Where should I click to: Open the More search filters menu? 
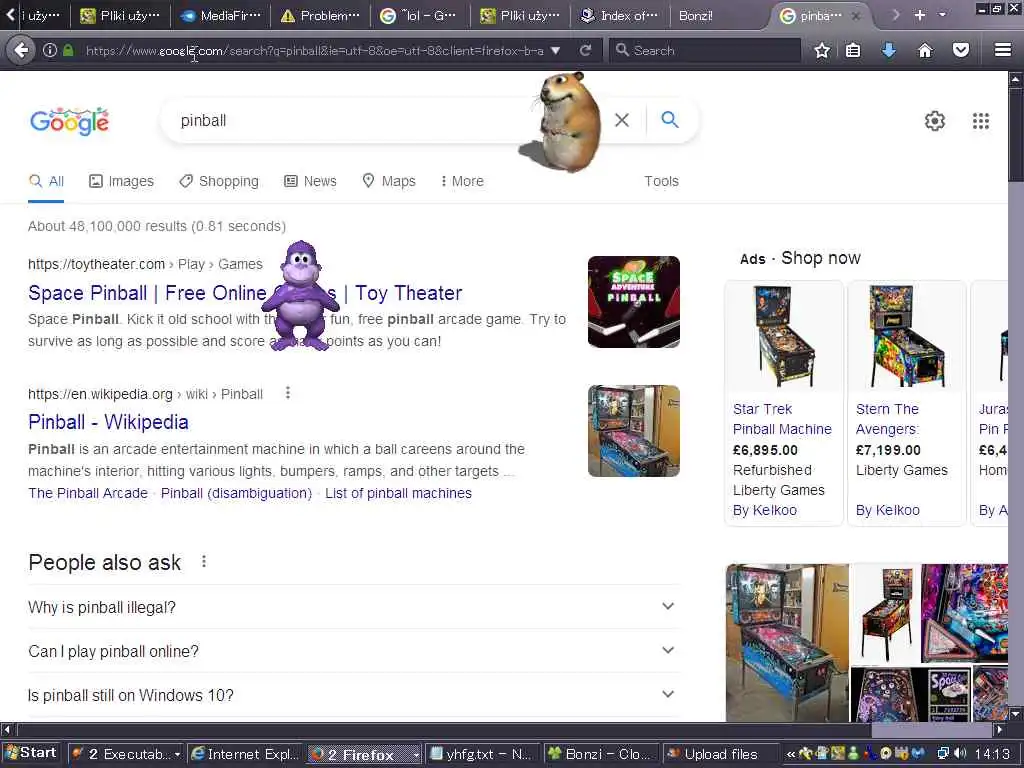coord(462,181)
